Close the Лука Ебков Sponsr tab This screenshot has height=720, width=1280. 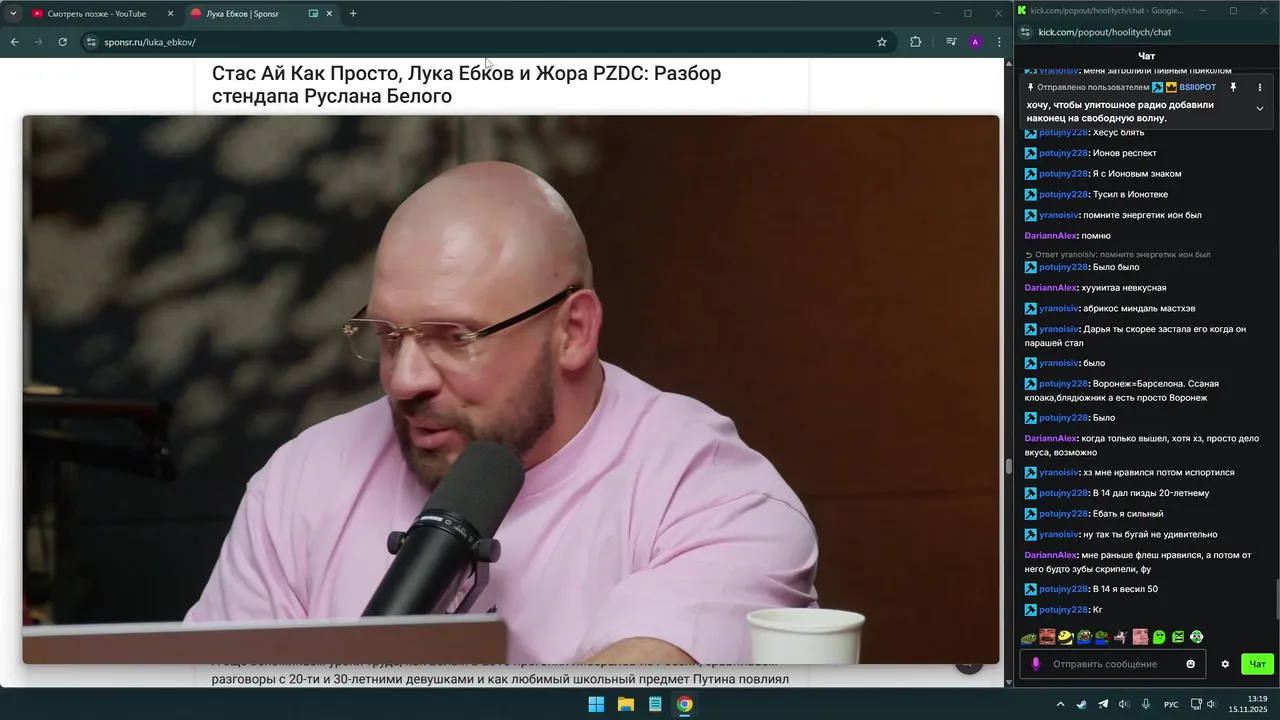point(329,14)
